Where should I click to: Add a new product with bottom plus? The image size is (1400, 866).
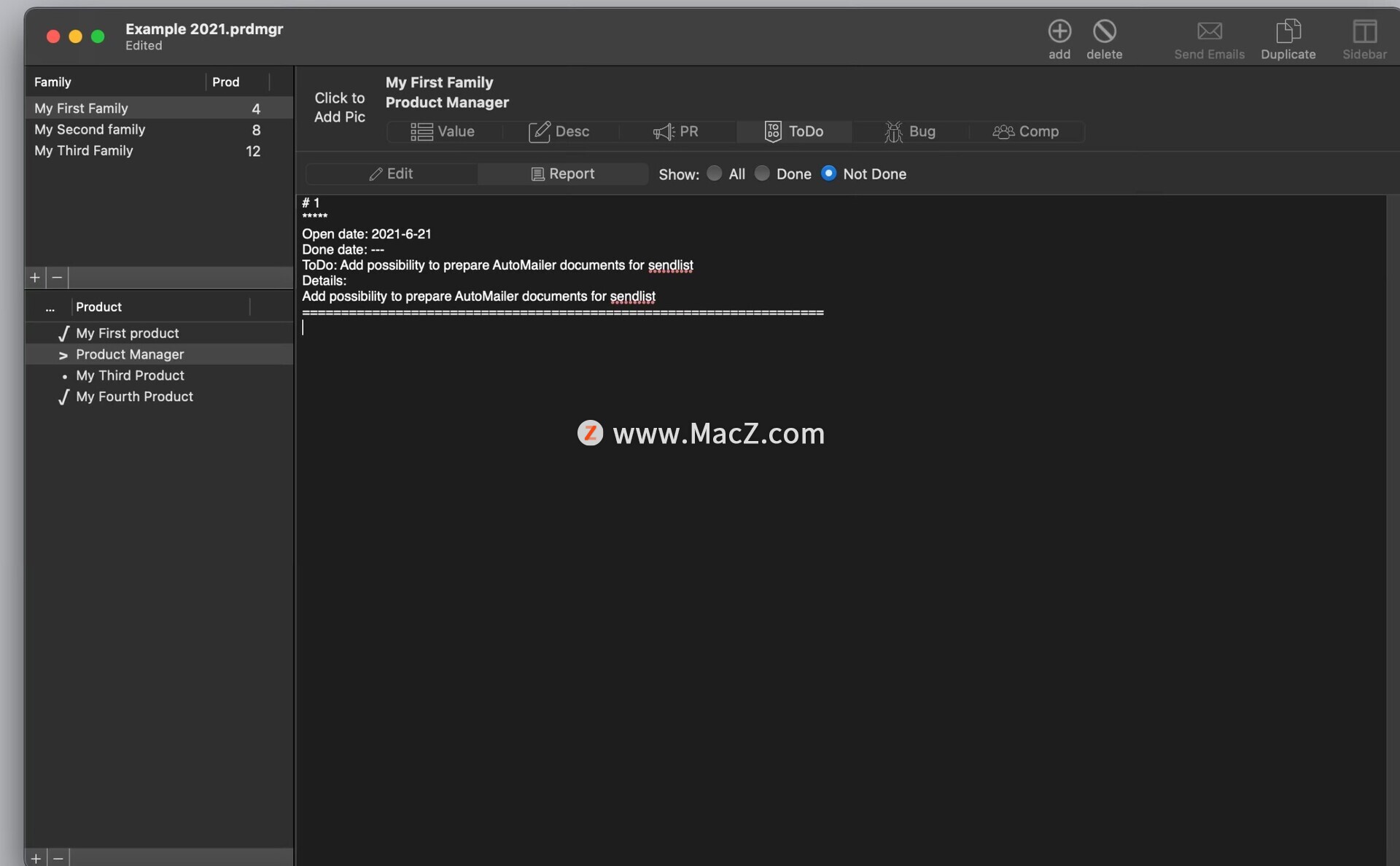pyautogui.click(x=36, y=858)
